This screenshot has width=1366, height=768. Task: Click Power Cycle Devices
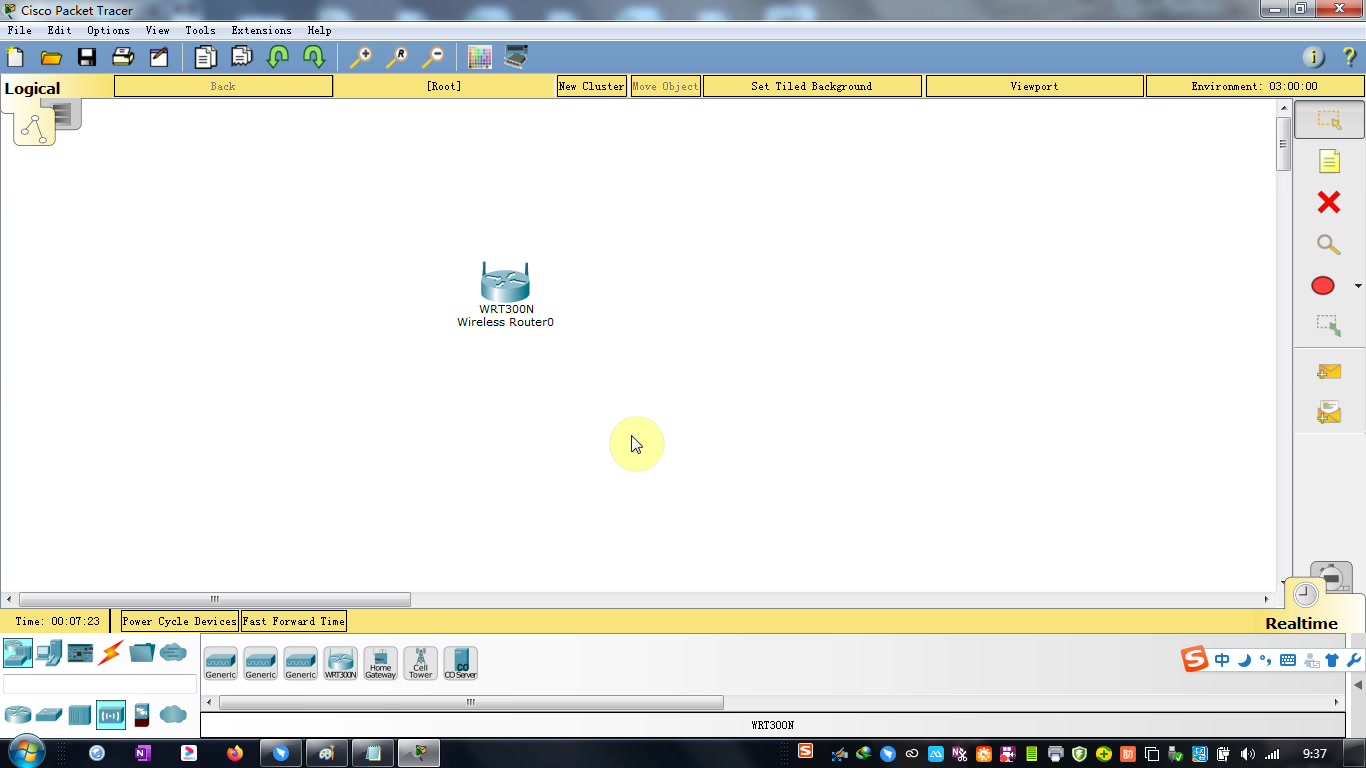click(x=180, y=621)
